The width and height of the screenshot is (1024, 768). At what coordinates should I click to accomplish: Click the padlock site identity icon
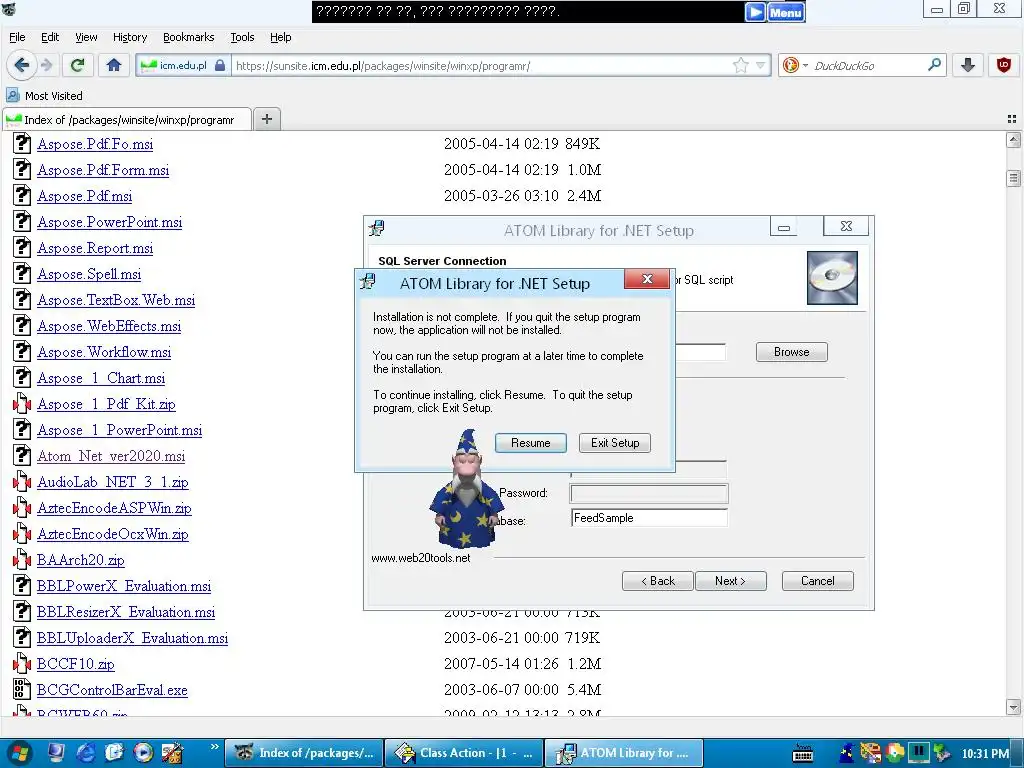pos(220,65)
